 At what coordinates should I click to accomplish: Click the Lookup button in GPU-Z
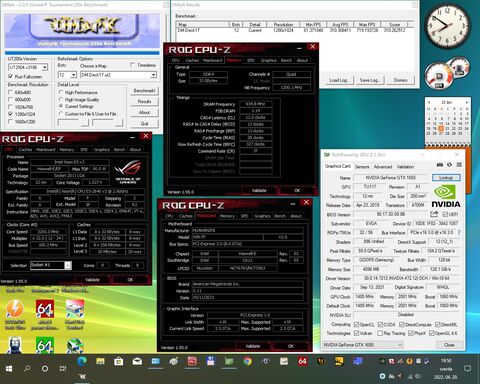pos(446,177)
